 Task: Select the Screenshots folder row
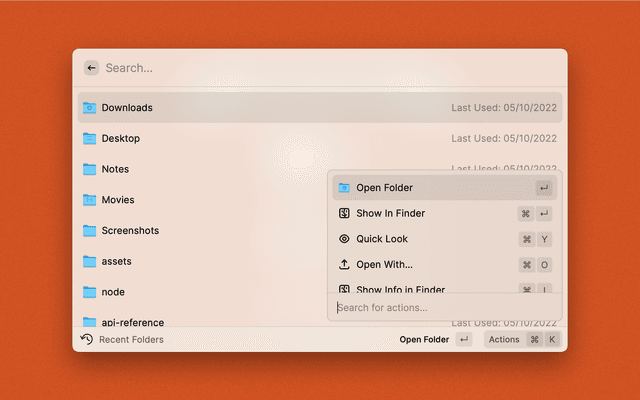click(x=200, y=230)
